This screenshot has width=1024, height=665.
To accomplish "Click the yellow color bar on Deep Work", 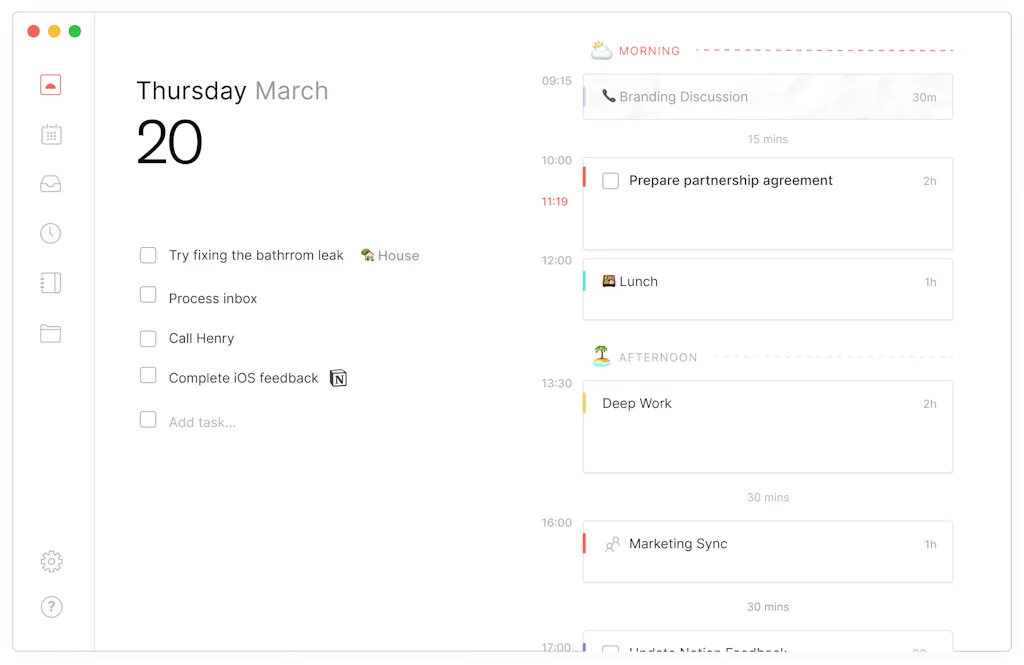I will (585, 403).
